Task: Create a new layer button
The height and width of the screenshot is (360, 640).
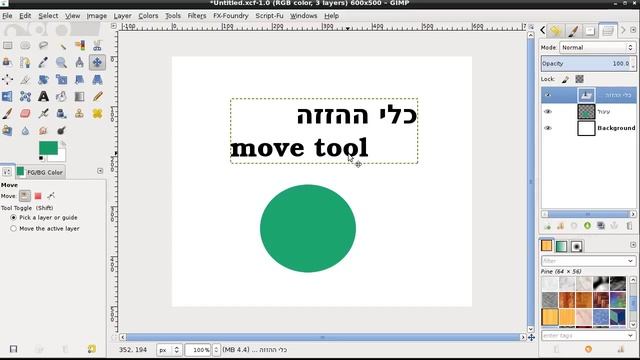Action: tap(547, 226)
